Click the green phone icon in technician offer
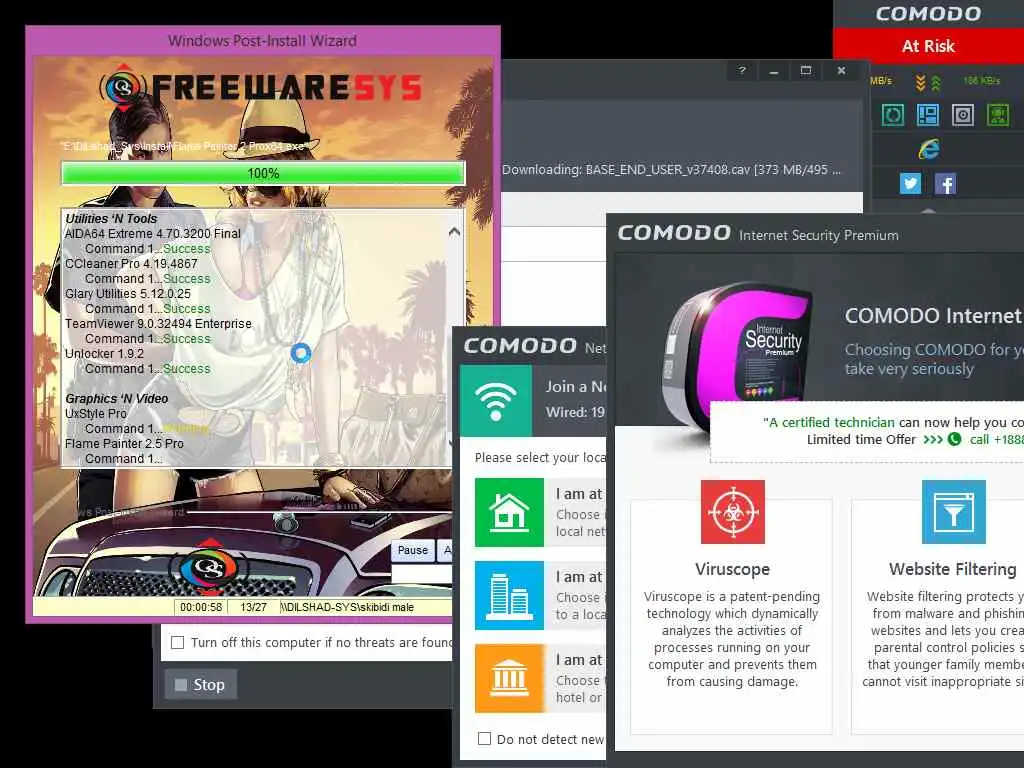This screenshot has width=1024, height=768. tap(955, 440)
